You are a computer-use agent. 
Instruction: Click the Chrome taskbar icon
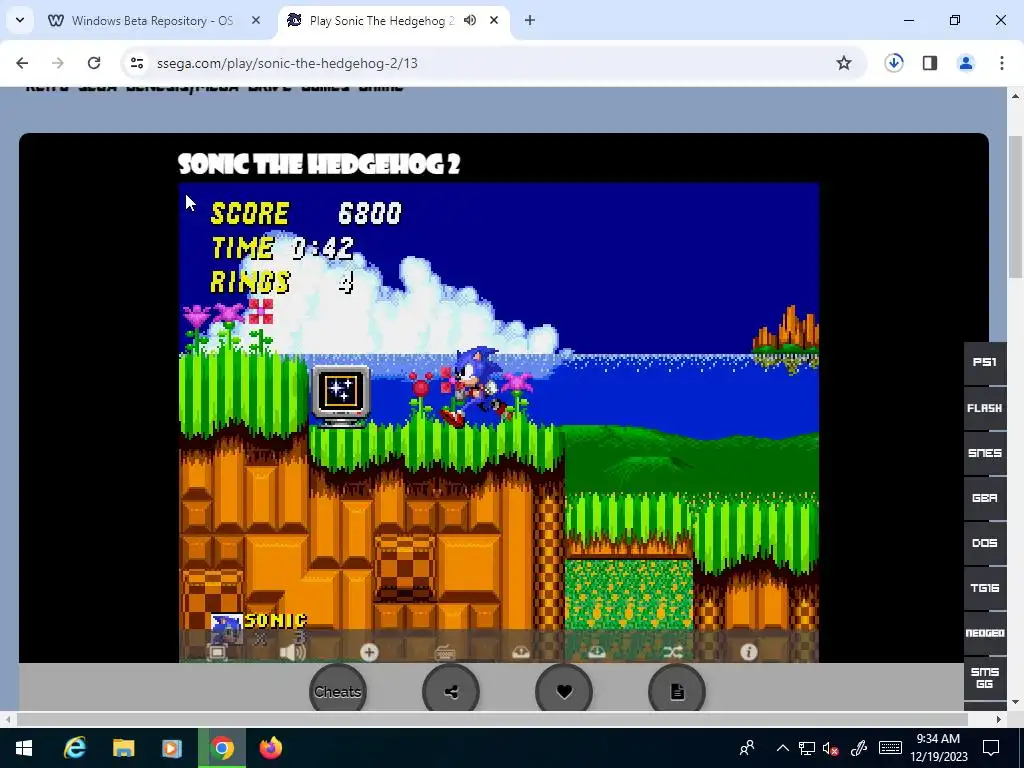[x=221, y=748]
